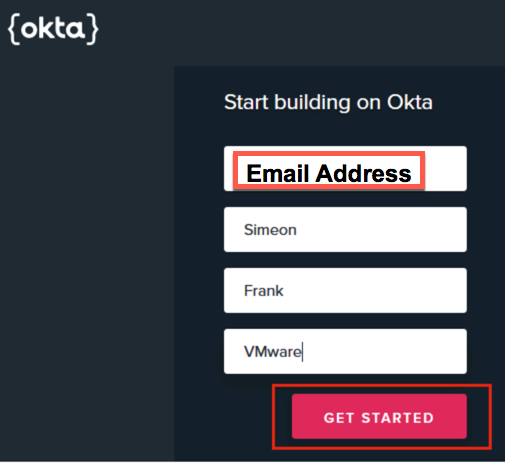Place cursor at end of VMware text
505x464 pixels.
point(302,352)
